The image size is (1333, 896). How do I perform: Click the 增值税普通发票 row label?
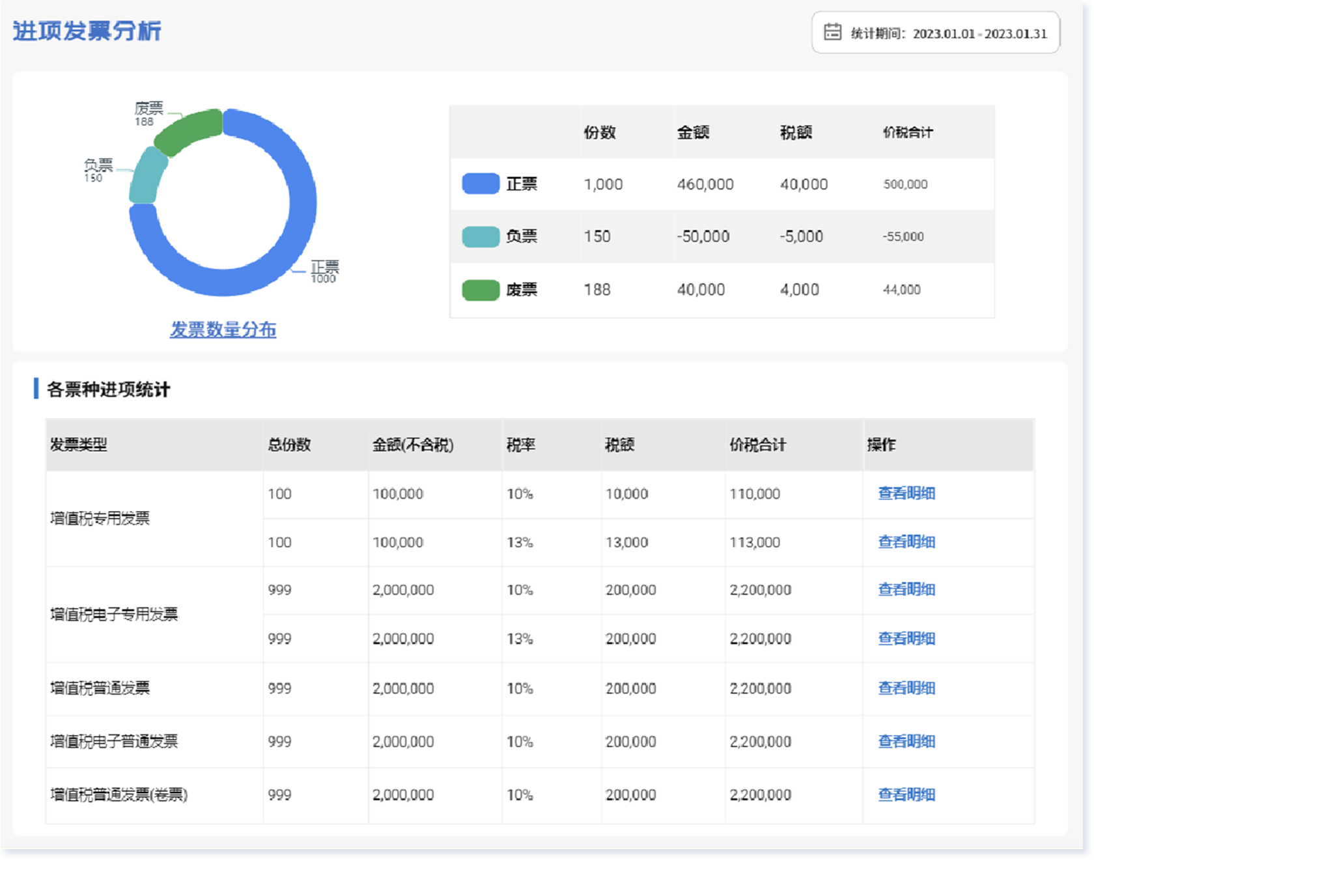[100, 688]
